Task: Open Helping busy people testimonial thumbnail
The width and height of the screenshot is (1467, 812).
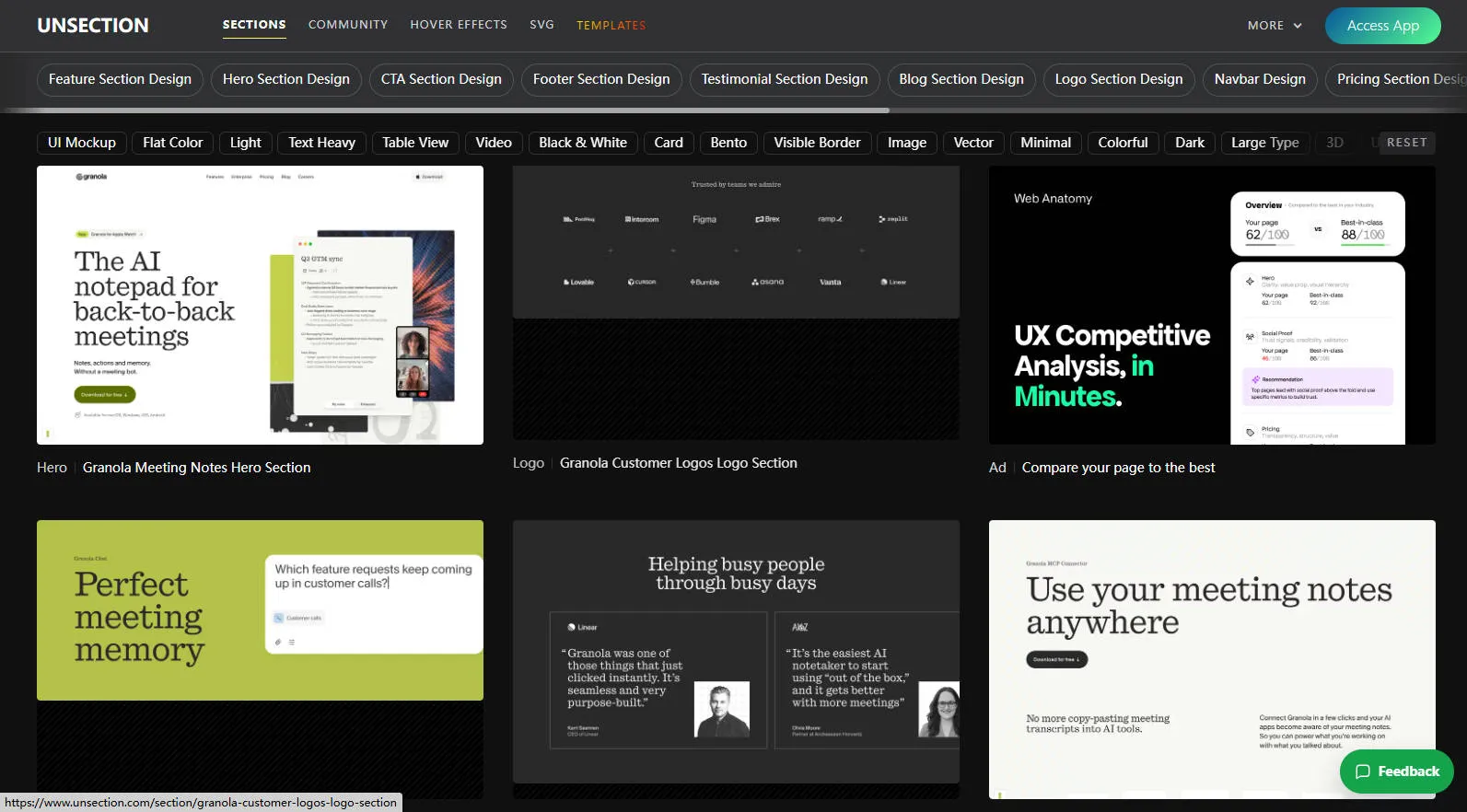Action: click(x=736, y=659)
